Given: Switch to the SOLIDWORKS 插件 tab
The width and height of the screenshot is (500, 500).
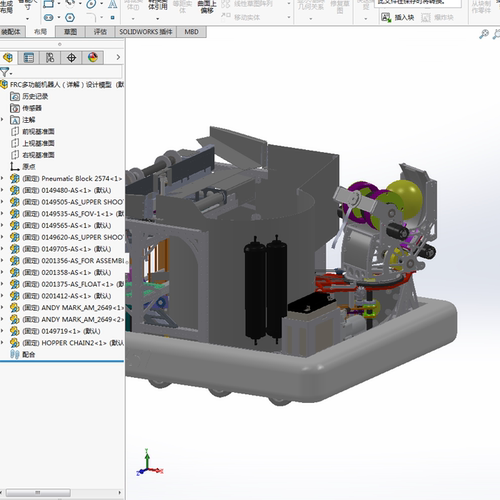Looking at the screenshot, I should click(x=146, y=32).
